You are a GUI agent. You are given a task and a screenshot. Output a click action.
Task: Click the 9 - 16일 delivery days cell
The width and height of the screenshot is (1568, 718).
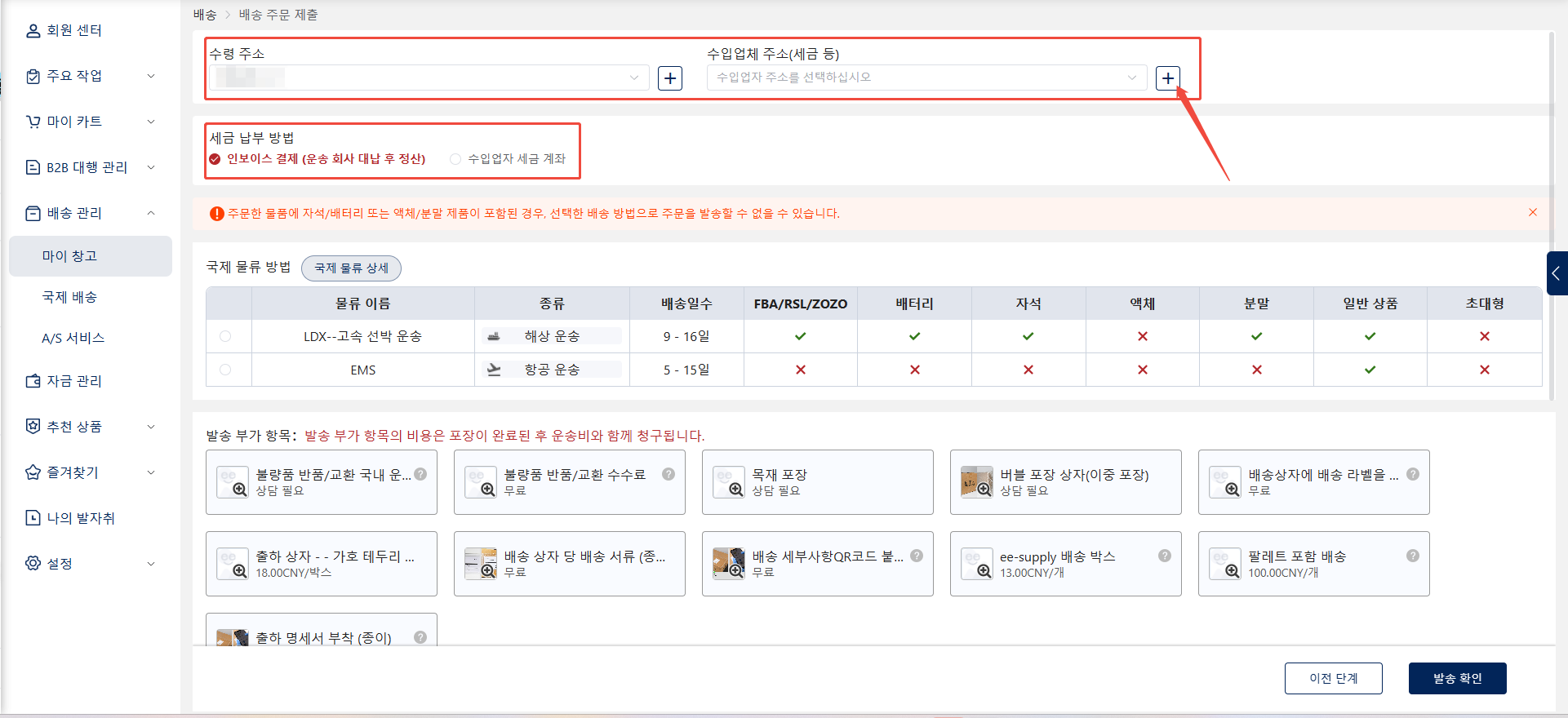(686, 336)
